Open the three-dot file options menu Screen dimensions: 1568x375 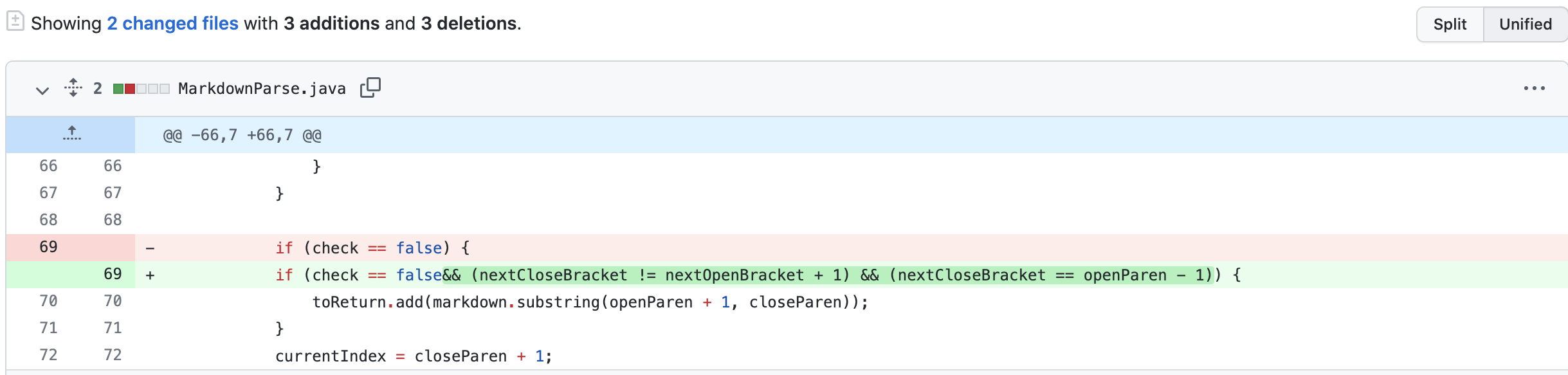pyautogui.click(x=1534, y=89)
